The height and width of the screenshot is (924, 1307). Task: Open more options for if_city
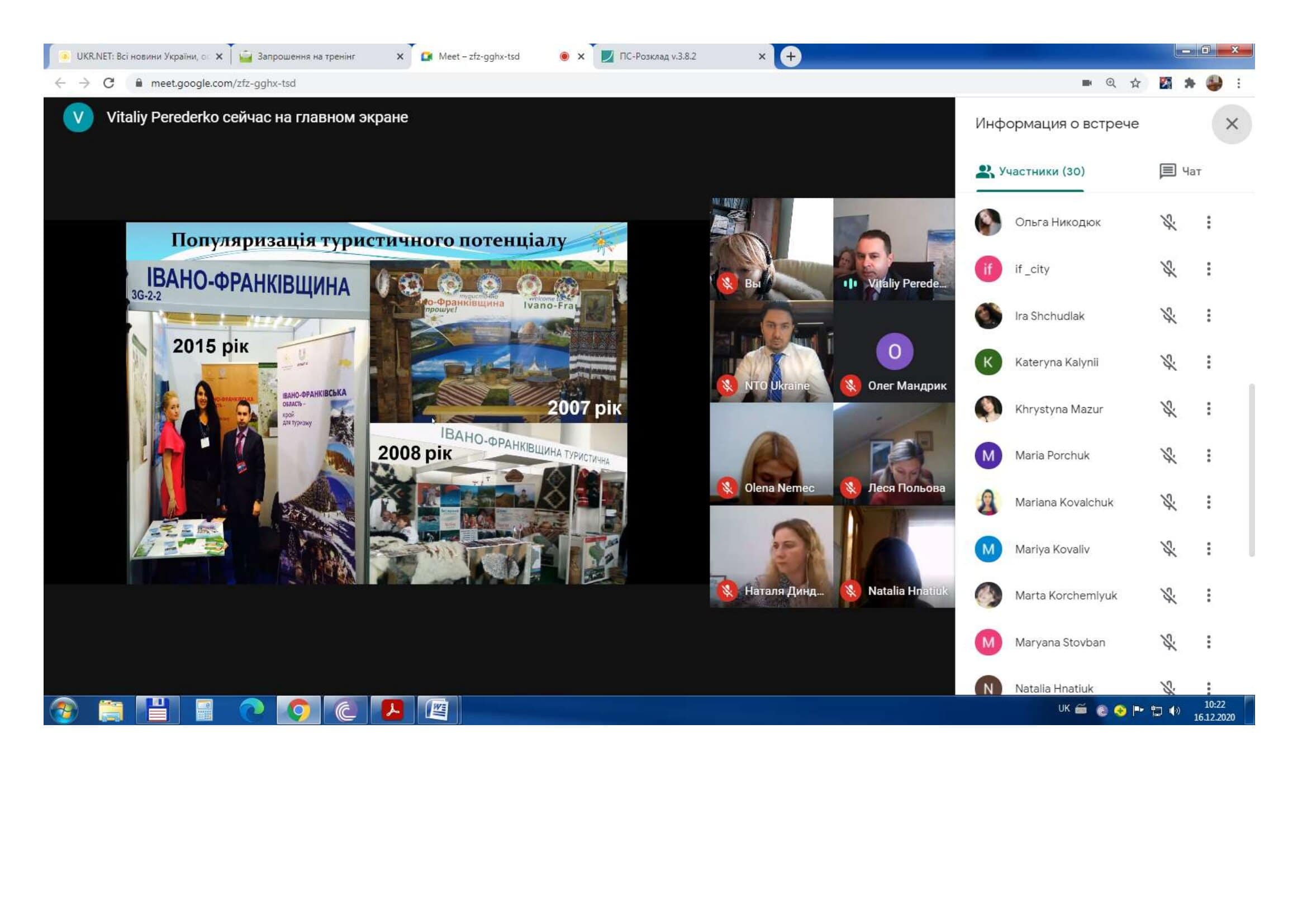[1208, 269]
